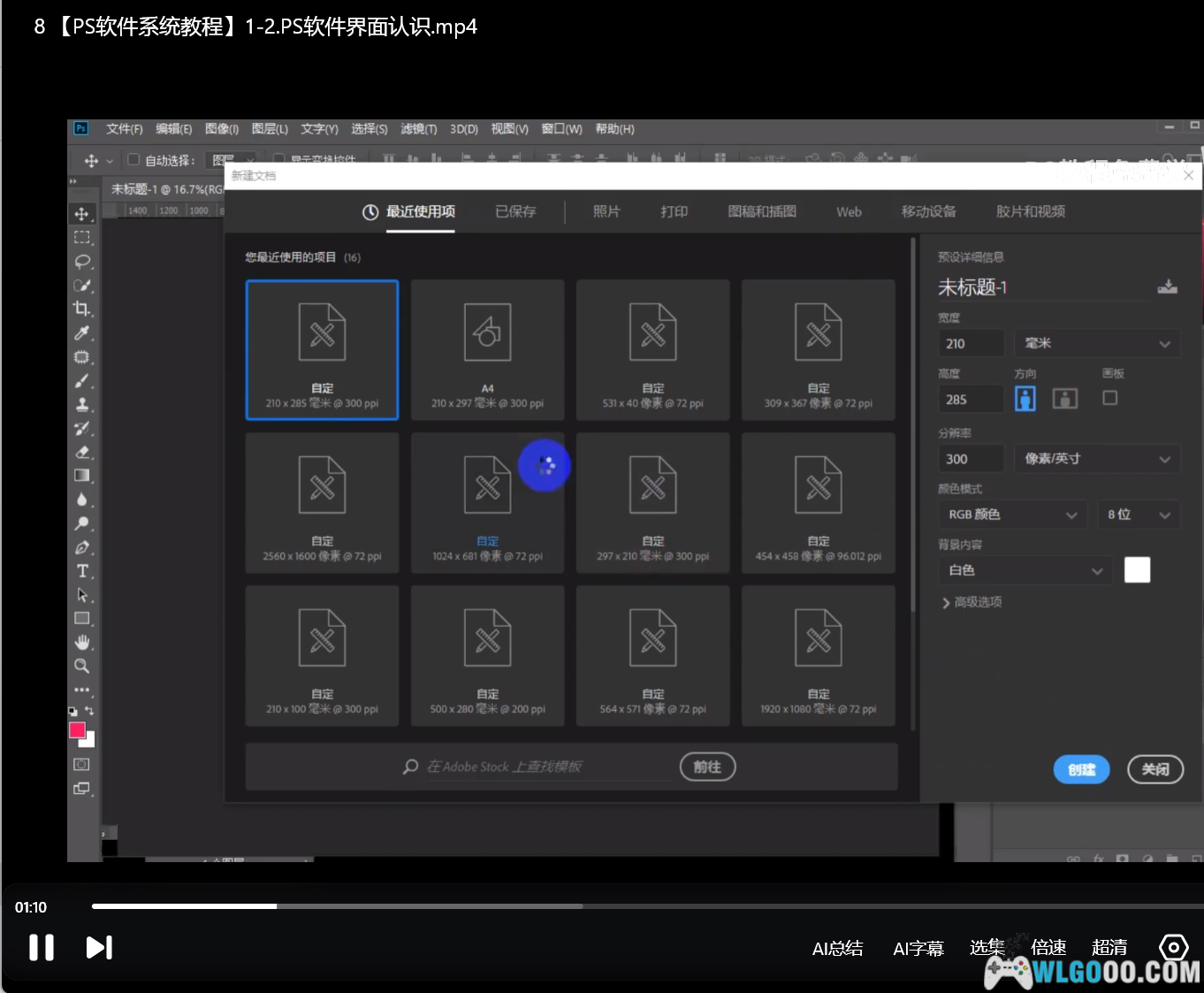Select the A4 210 x 297 preset thumbnail
Viewport: 1204px width, 993px height.
point(487,350)
